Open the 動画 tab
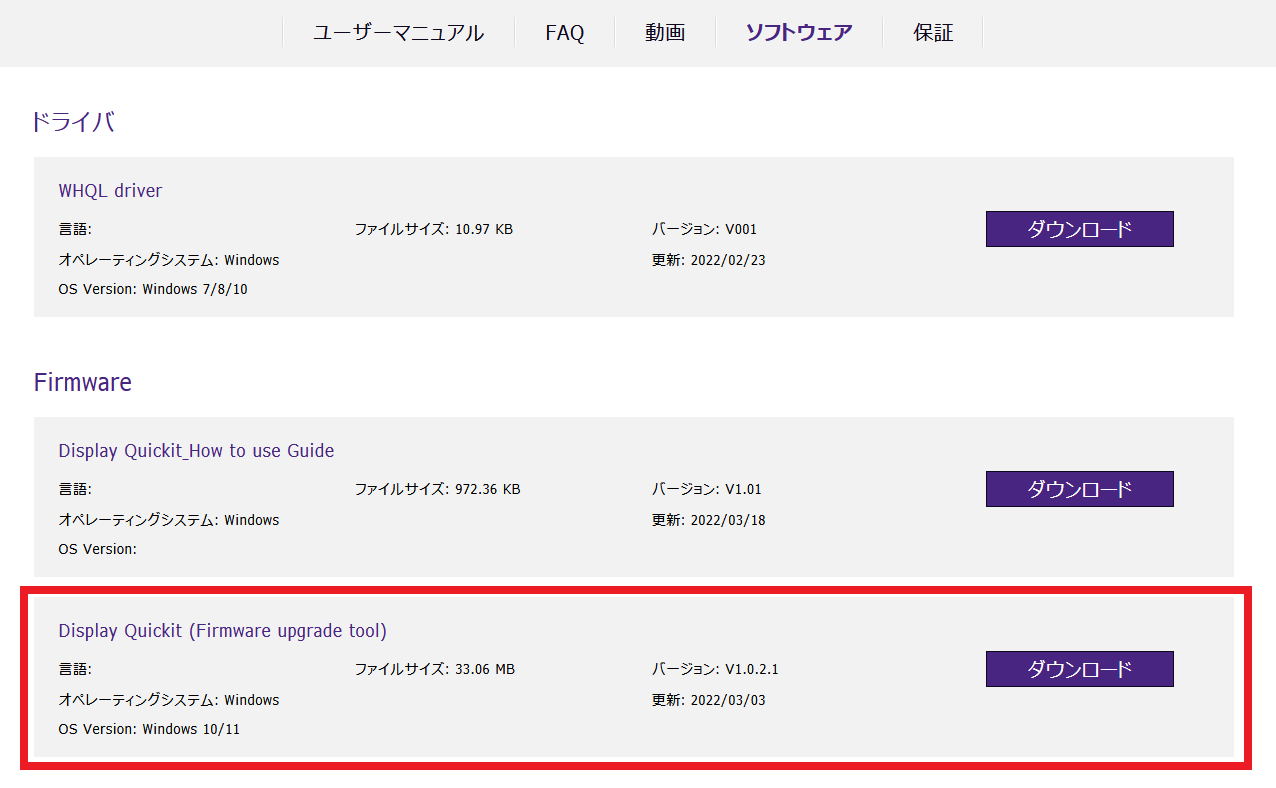1276x788 pixels. (x=665, y=32)
